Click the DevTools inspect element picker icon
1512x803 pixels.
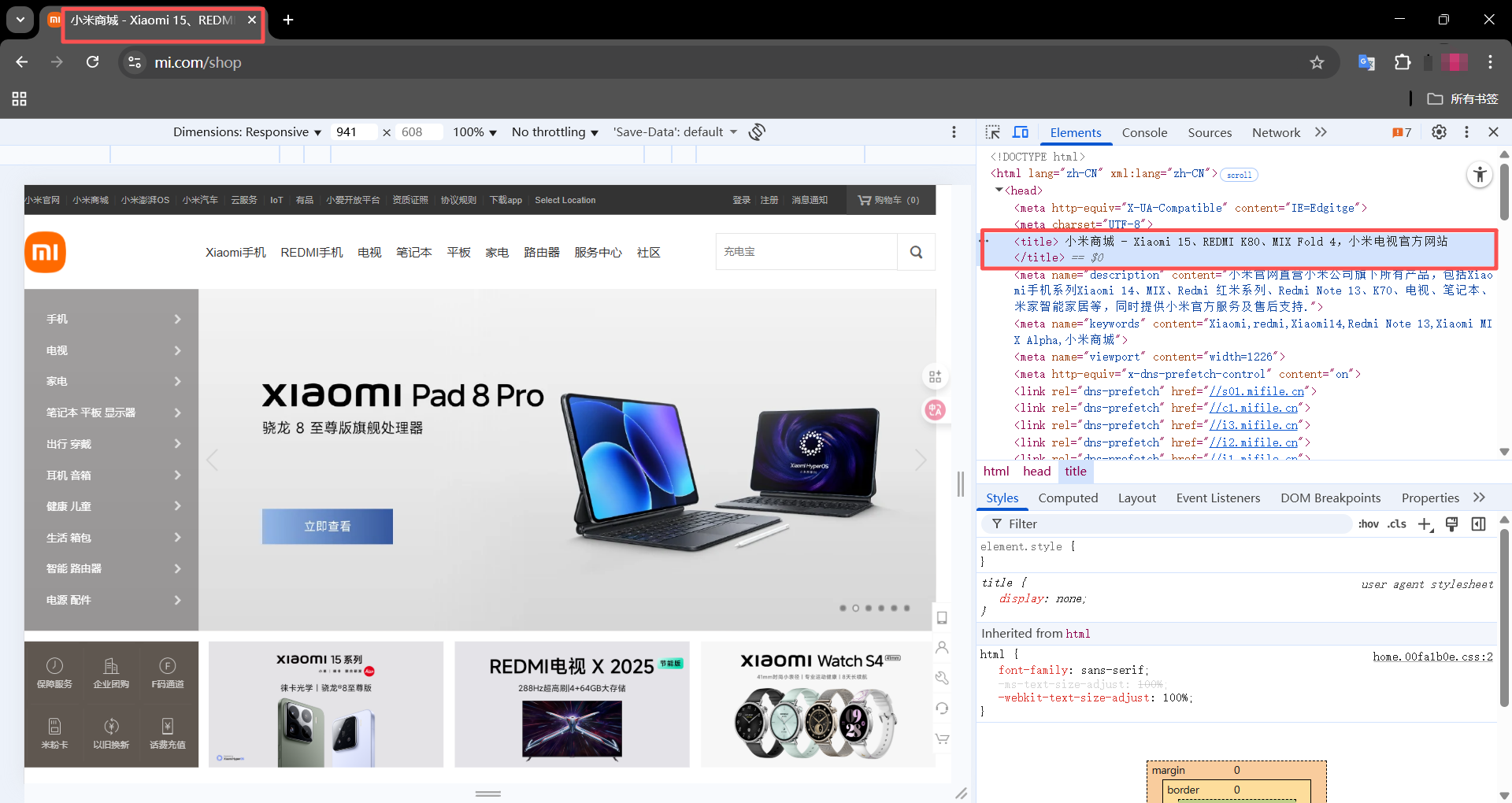(993, 132)
